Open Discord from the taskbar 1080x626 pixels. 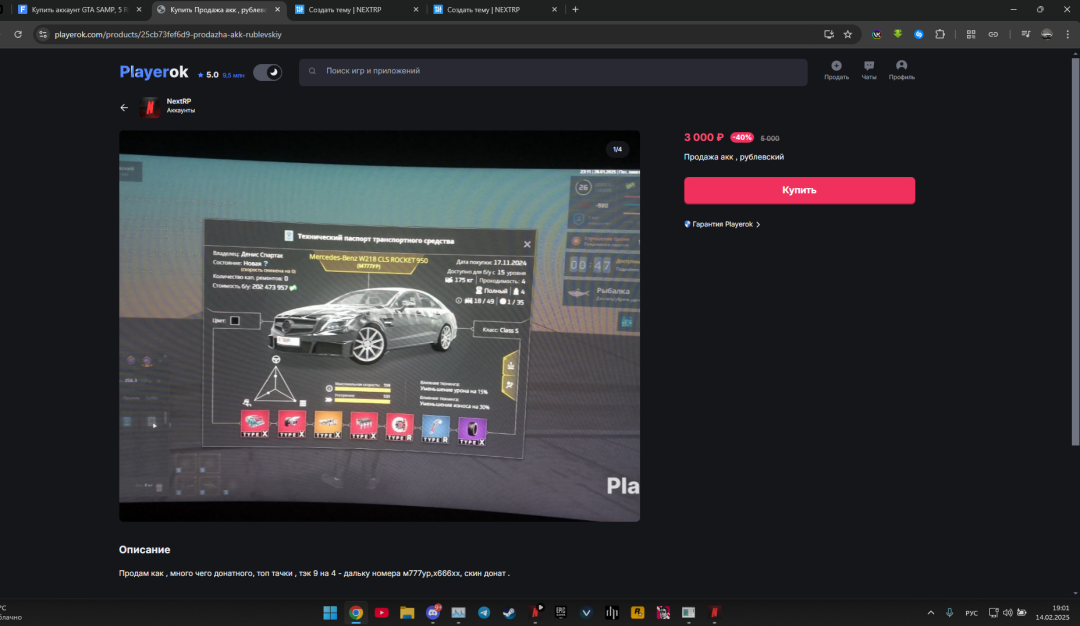click(433, 612)
